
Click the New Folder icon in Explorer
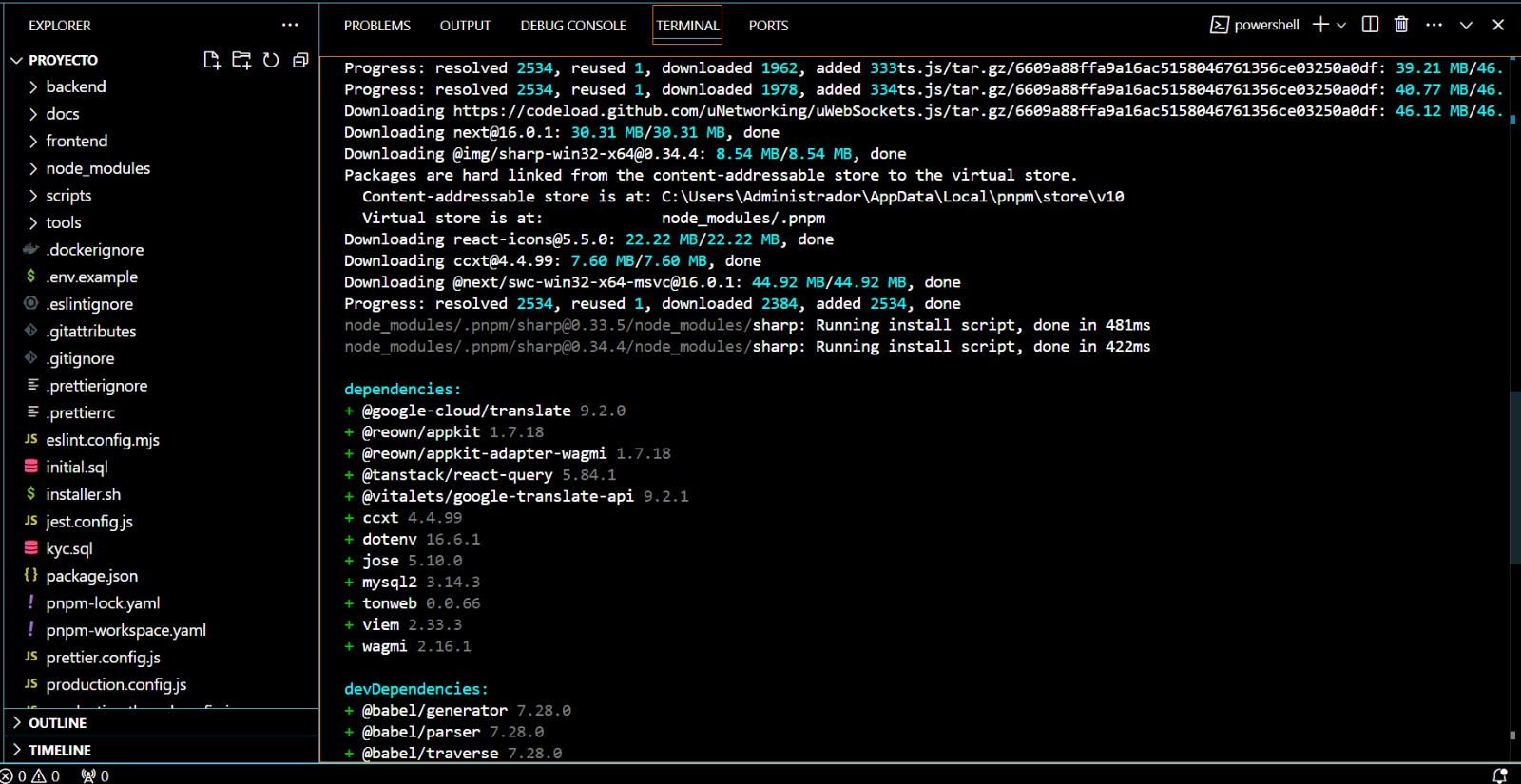pos(241,60)
